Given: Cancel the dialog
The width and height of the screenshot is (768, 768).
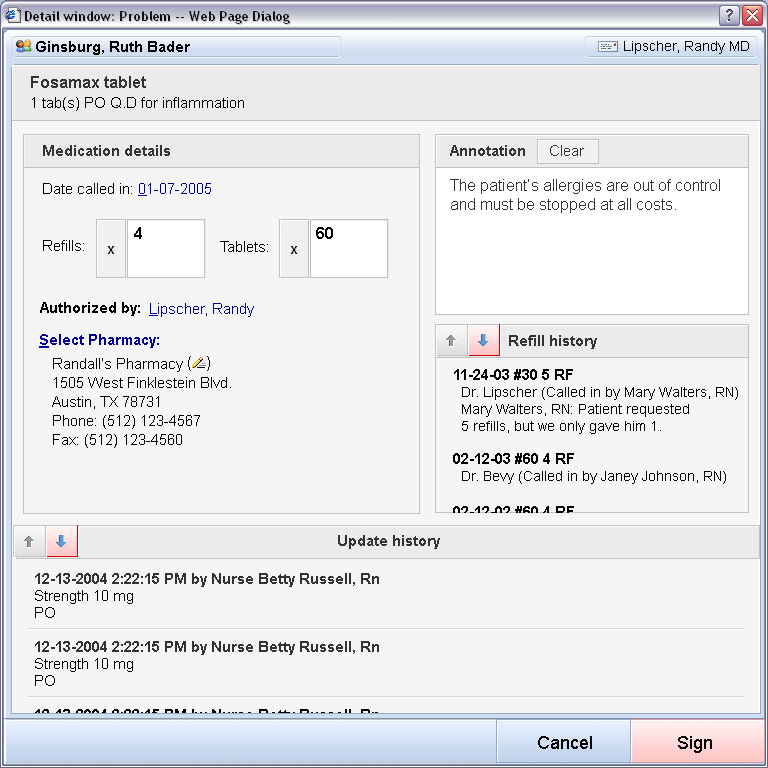Looking at the screenshot, I should pyautogui.click(x=564, y=743).
